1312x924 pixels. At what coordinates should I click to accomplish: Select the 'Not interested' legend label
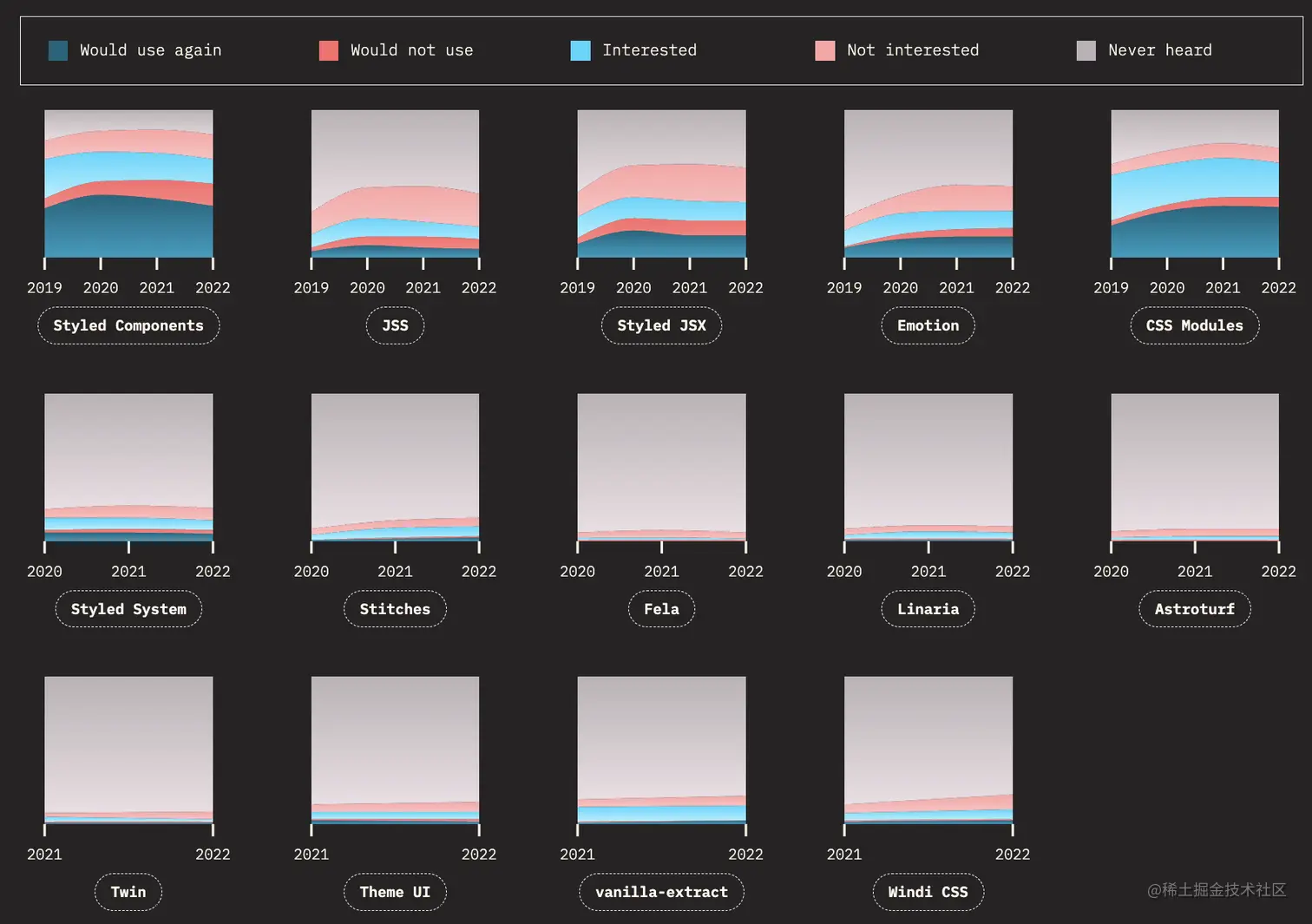point(913,50)
